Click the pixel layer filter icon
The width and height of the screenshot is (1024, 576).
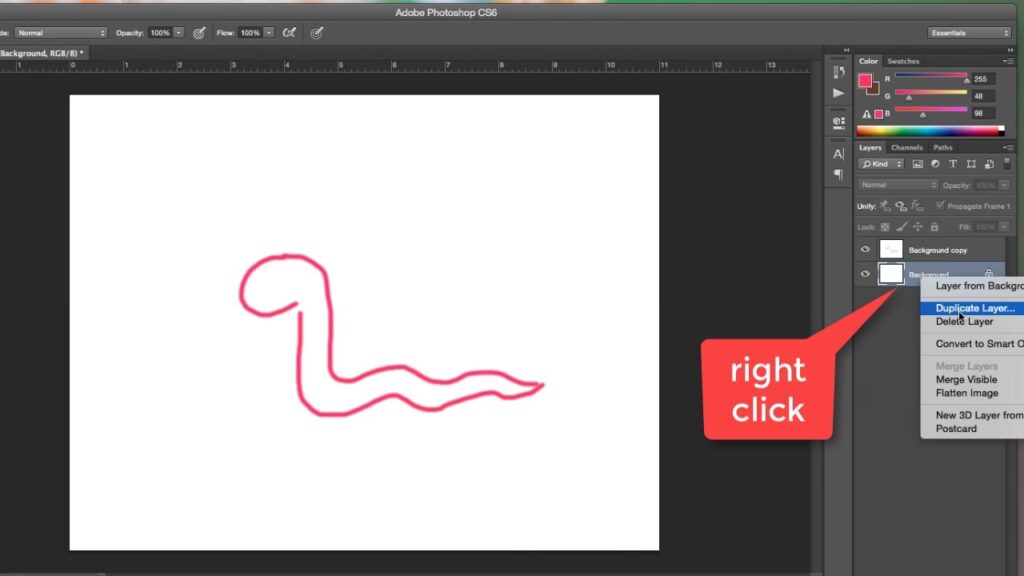(918, 164)
